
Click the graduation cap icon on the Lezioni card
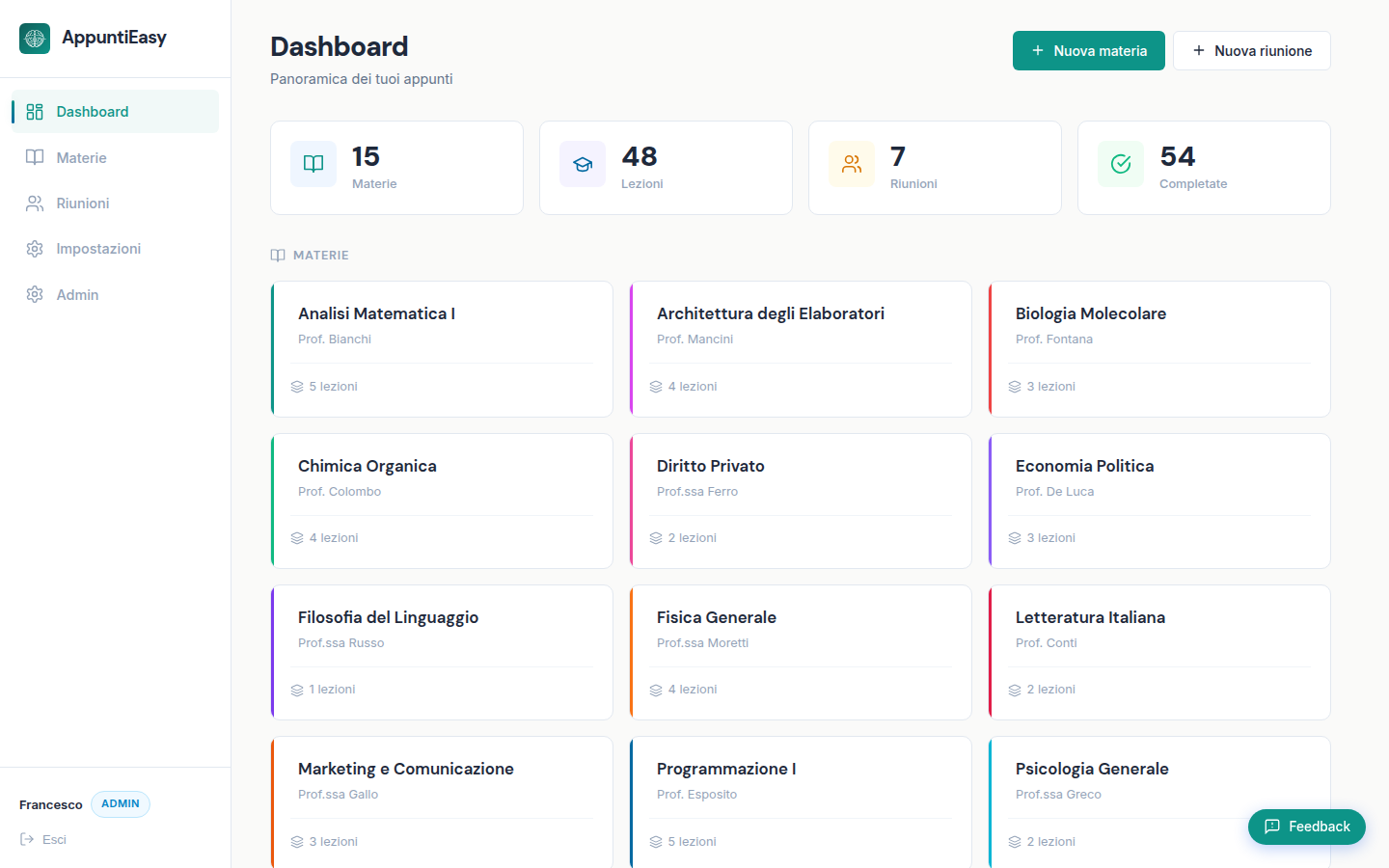click(x=583, y=164)
